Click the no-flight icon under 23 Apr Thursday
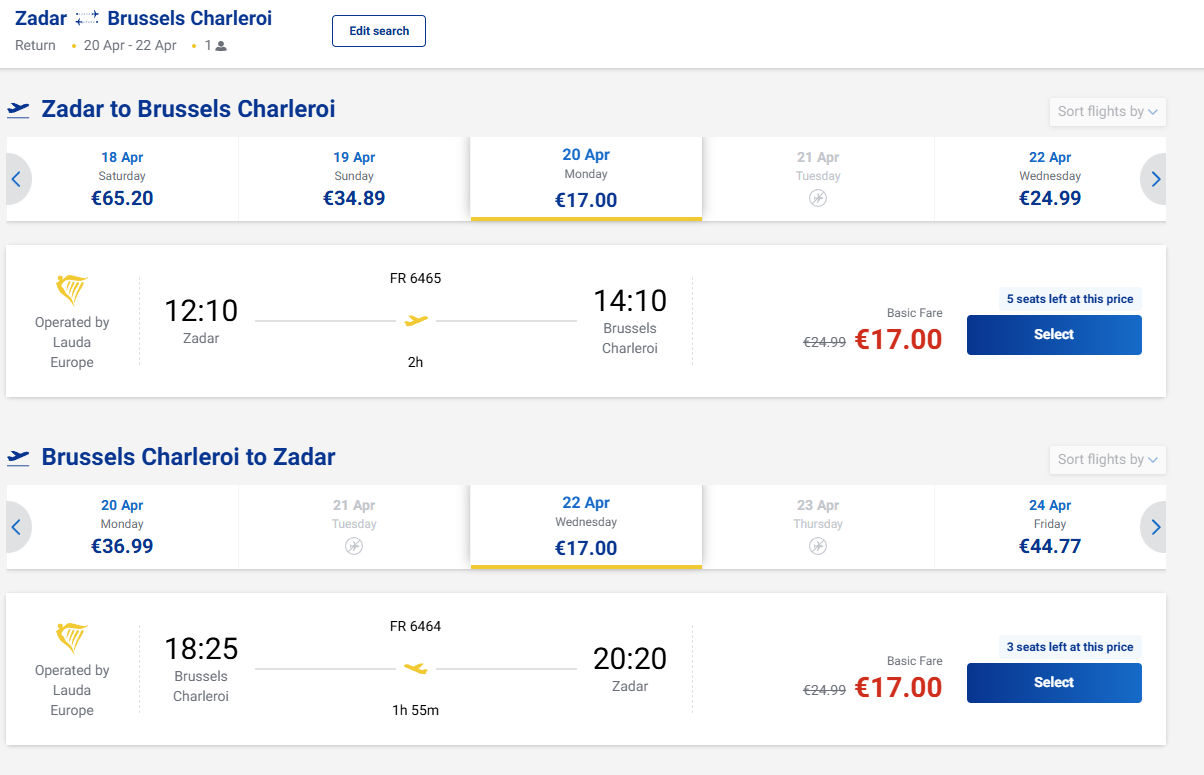Image resolution: width=1204 pixels, height=775 pixels. (818, 546)
